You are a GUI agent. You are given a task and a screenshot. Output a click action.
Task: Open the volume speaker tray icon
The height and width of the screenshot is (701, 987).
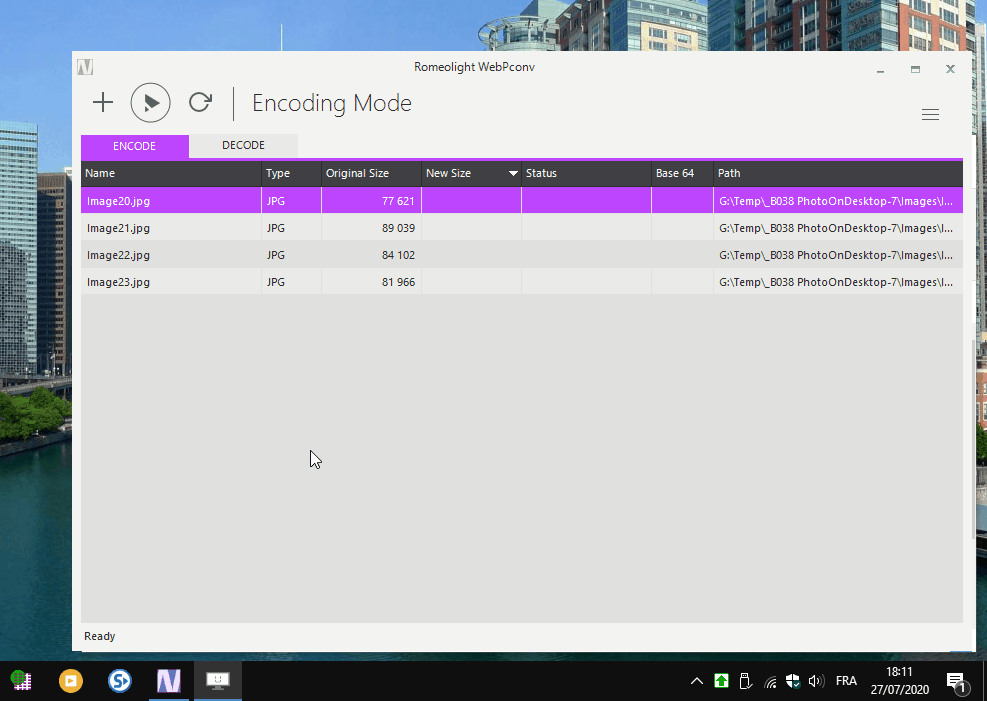(x=816, y=681)
